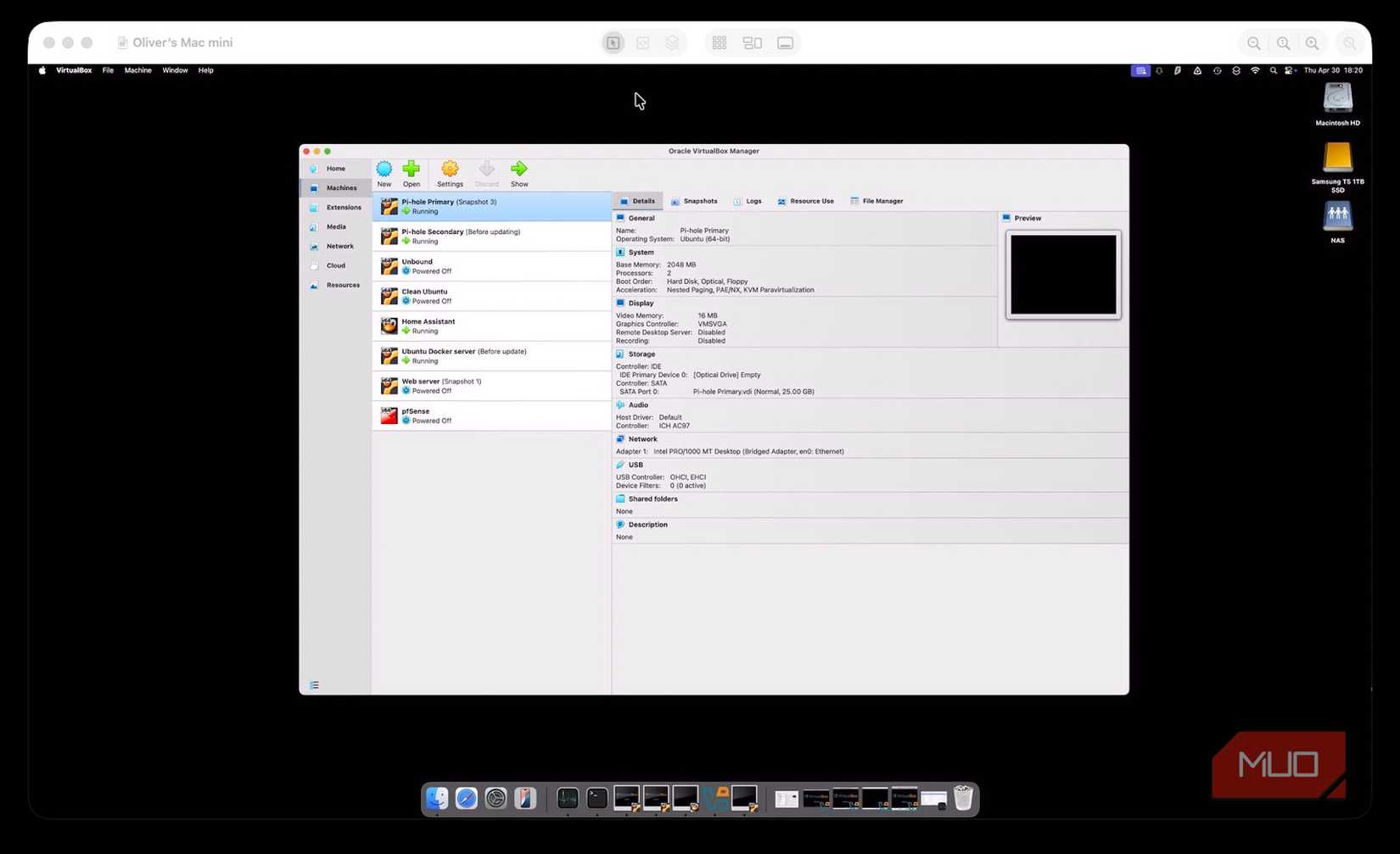Select the Web server machine
This screenshot has width=1400, height=854.
(x=492, y=386)
